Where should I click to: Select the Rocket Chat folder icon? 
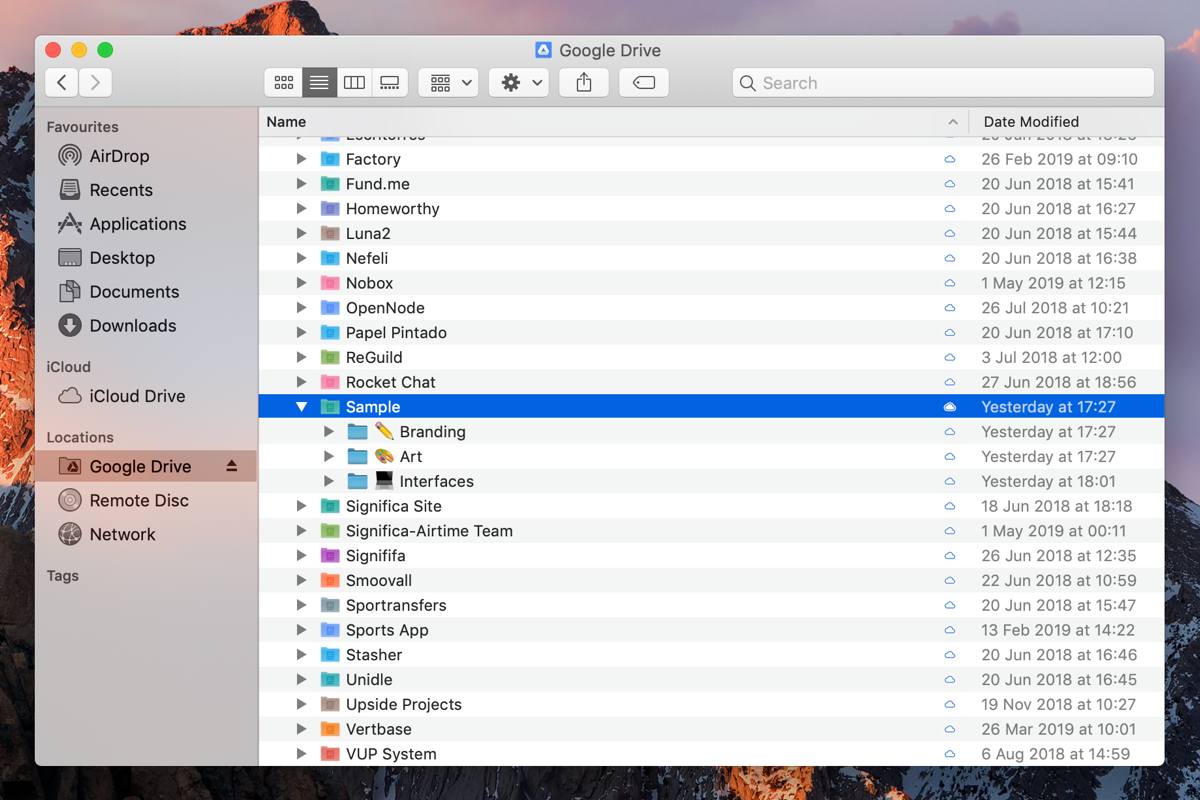330,382
